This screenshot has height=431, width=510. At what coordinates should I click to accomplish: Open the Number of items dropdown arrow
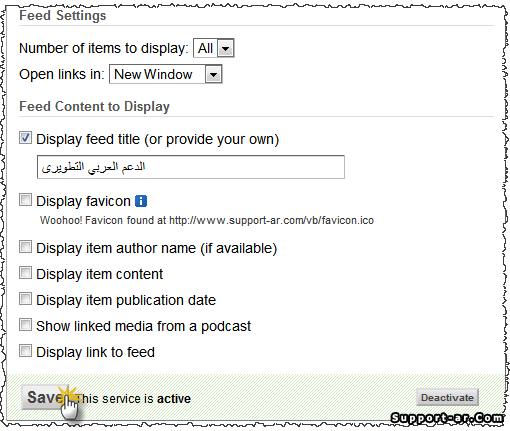pyautogui.click(x=226, y=49)
